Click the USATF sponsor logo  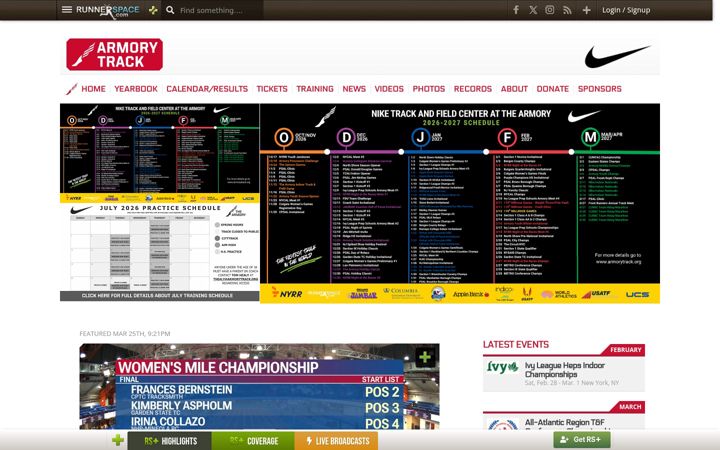point(596,294)
